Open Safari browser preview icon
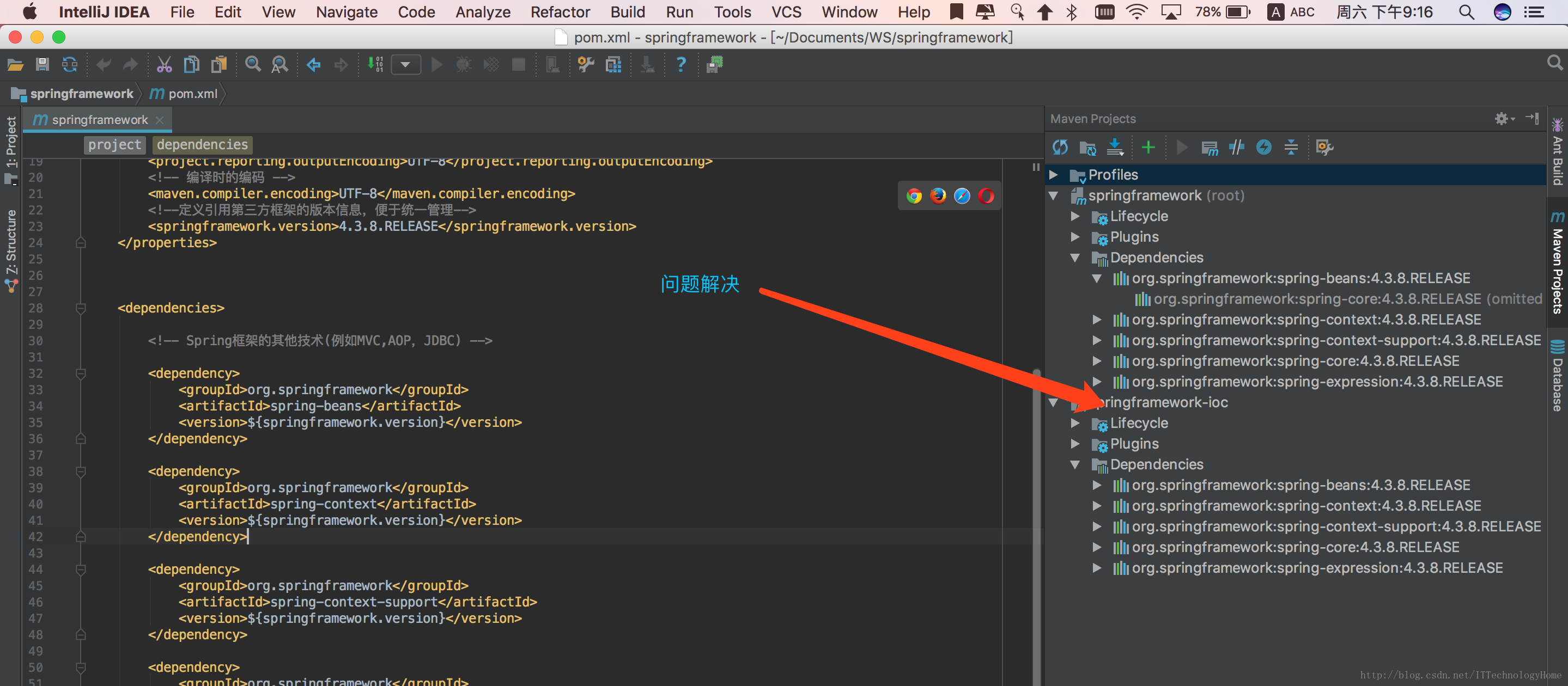Viewport: 1568px width, 686px height. 962,196
